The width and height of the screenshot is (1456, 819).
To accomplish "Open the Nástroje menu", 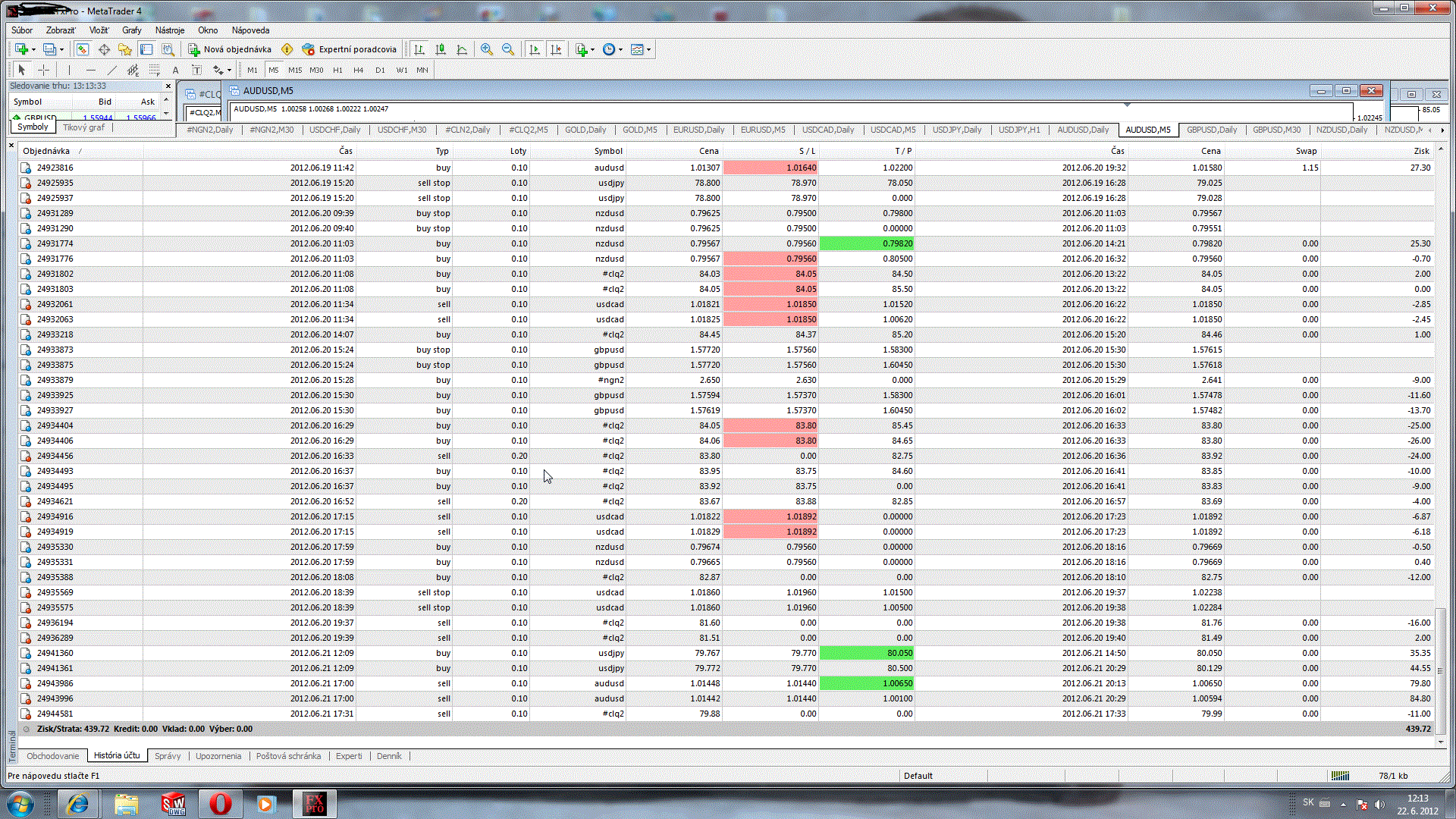I will (169, 30).
